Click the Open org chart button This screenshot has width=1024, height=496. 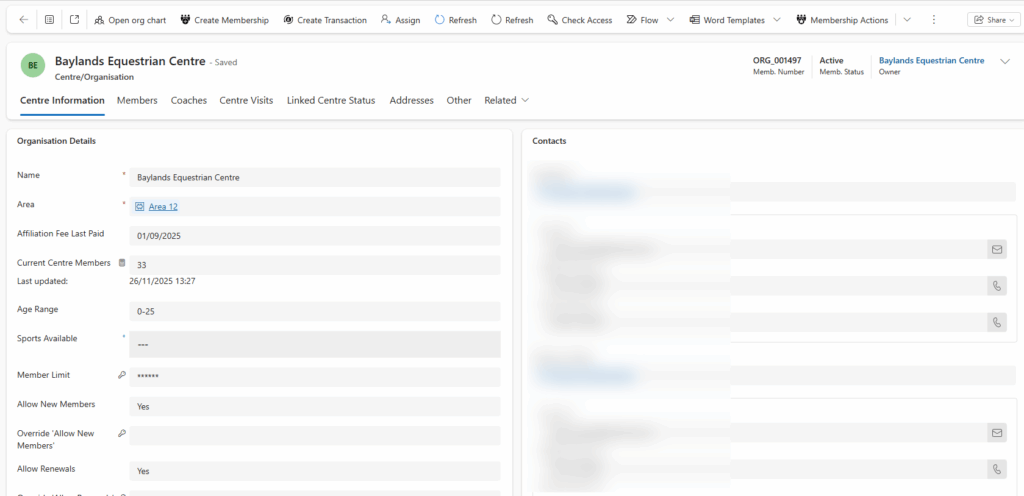click(129, 20)
